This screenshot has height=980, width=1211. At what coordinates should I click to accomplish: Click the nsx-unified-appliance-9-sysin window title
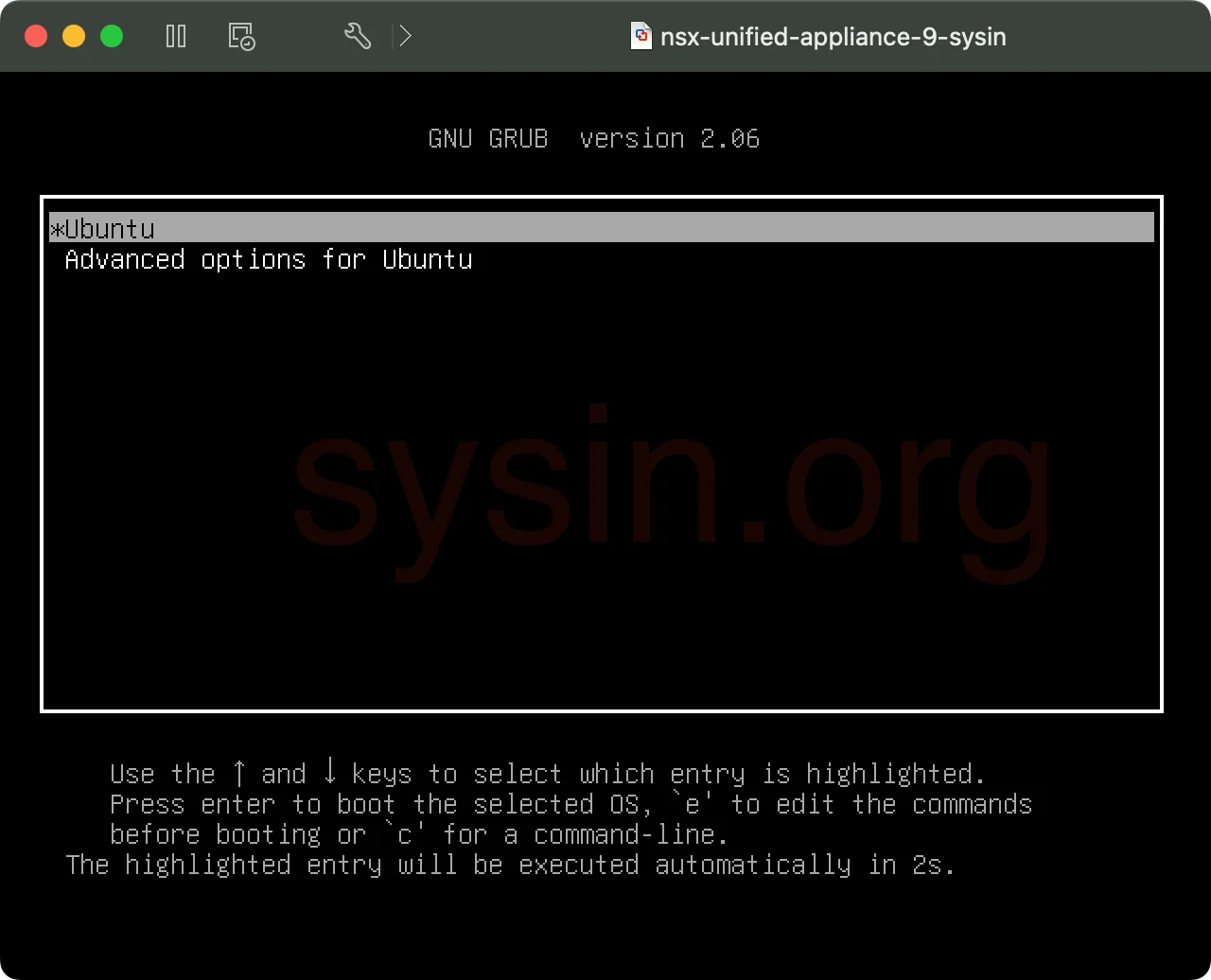click(x=833, y=38)
